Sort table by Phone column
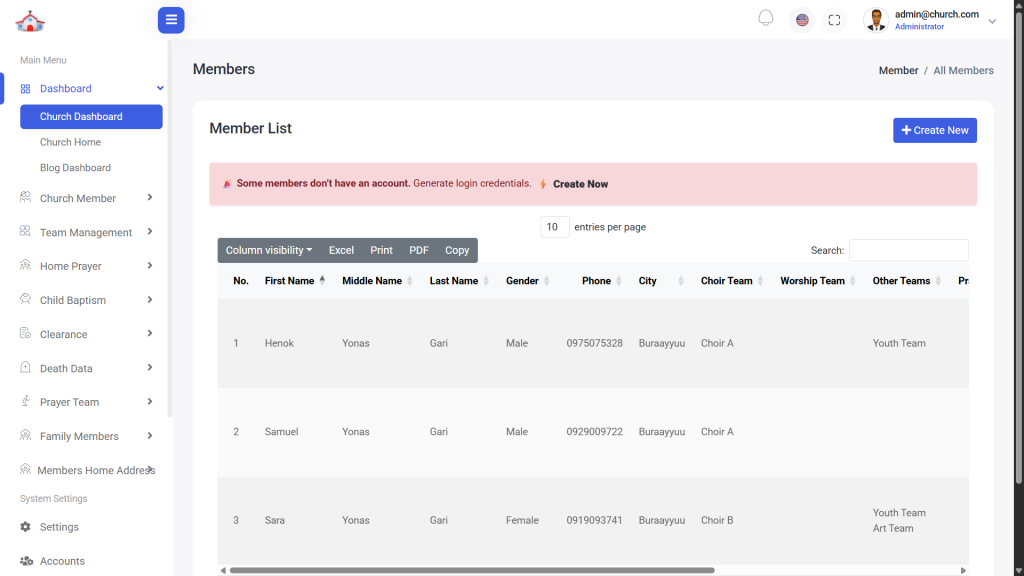The height and width of the screenshot is (576, 1024). pyautogui.click(x=596, y=281)
